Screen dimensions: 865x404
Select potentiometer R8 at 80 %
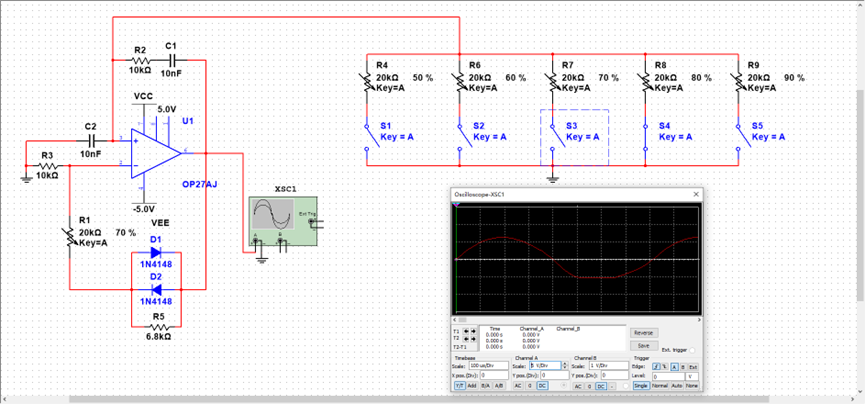coord(644,83)
